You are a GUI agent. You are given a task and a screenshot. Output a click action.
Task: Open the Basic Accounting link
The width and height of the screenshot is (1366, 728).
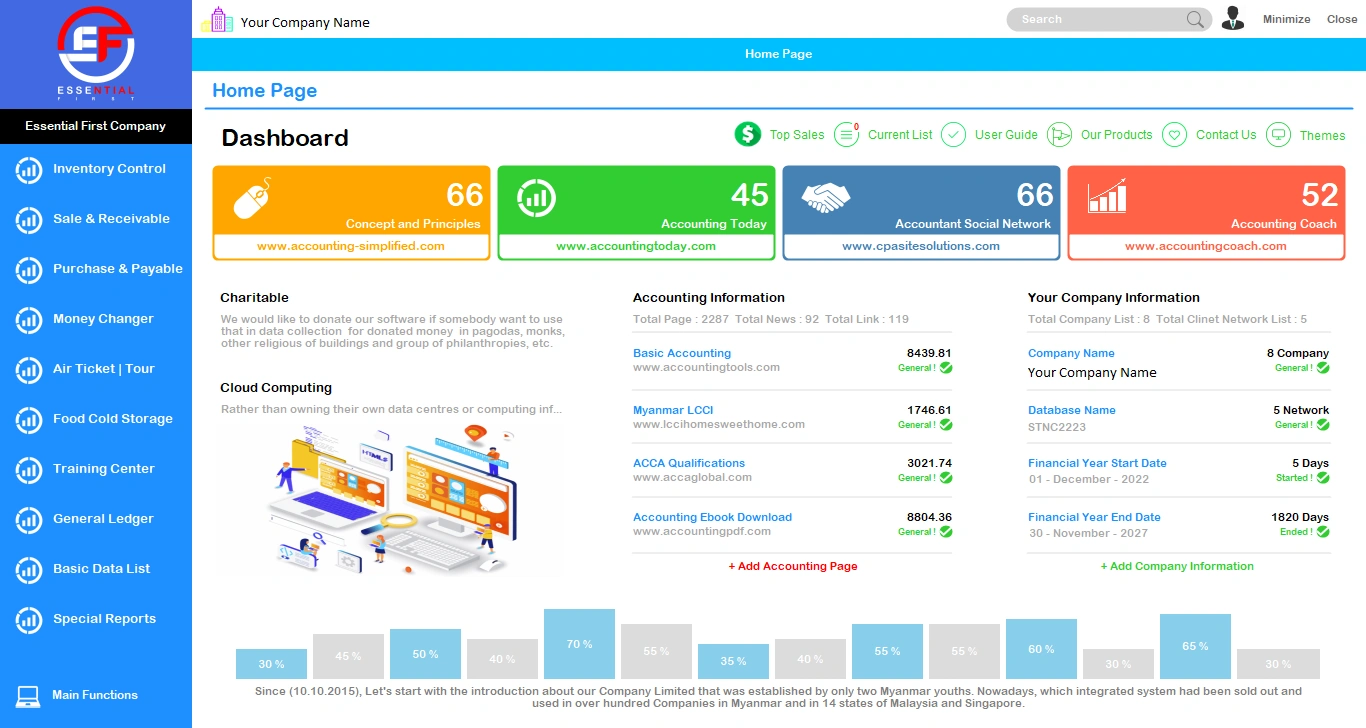[682, 353]
